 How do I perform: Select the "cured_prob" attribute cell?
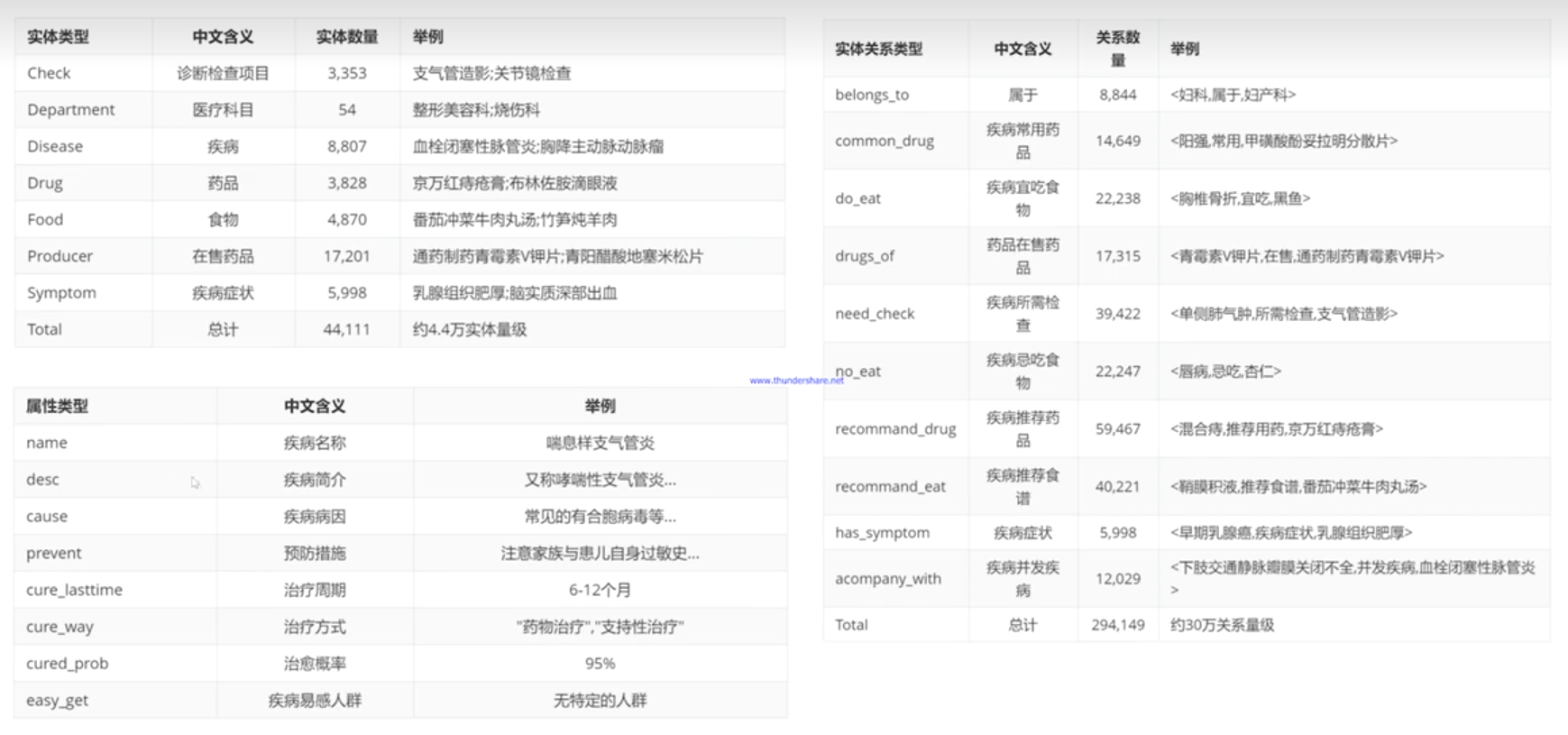tap(67, 663)
